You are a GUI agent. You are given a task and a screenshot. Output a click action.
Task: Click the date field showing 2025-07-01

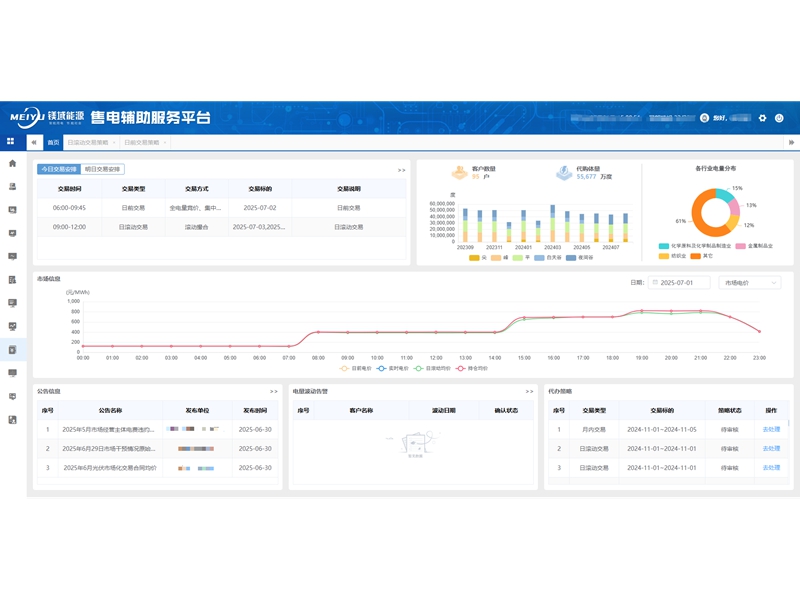680,283
